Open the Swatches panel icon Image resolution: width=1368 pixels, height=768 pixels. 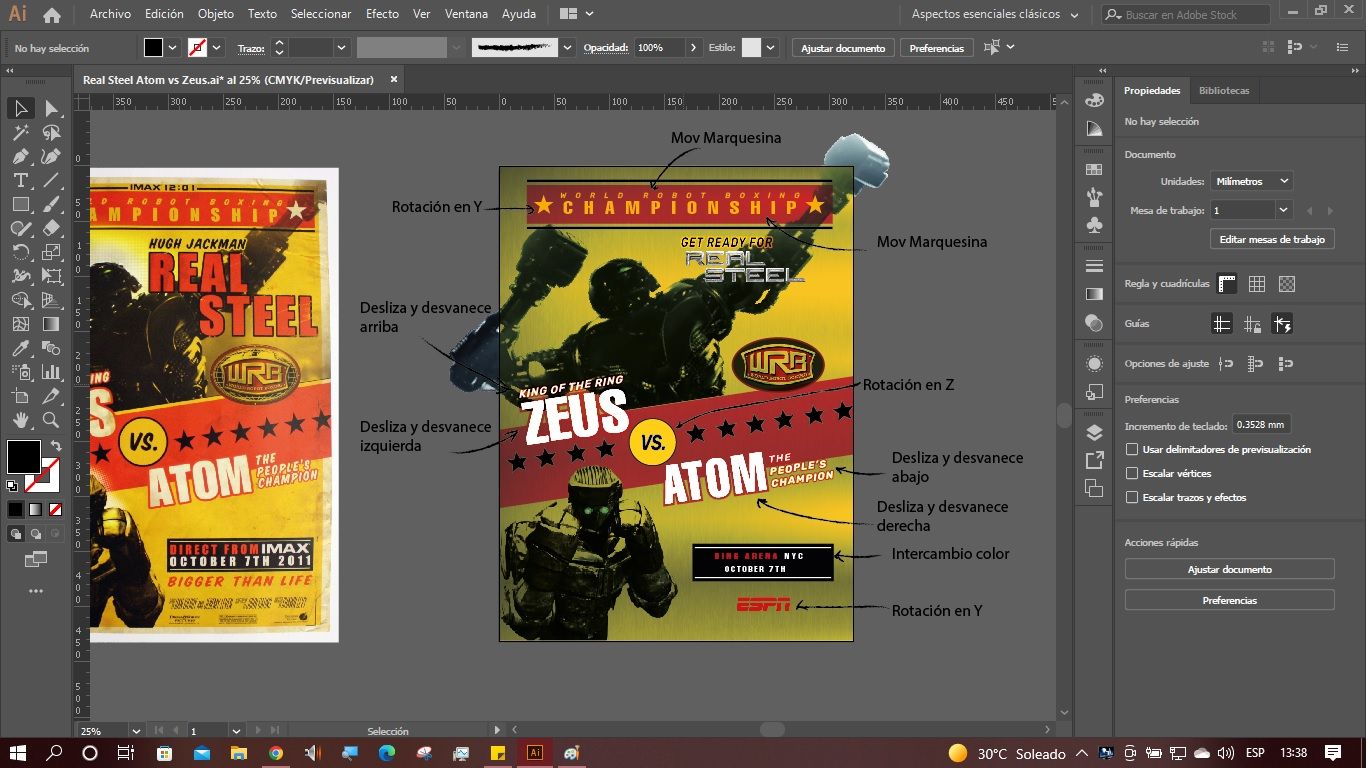[1094, 170]
